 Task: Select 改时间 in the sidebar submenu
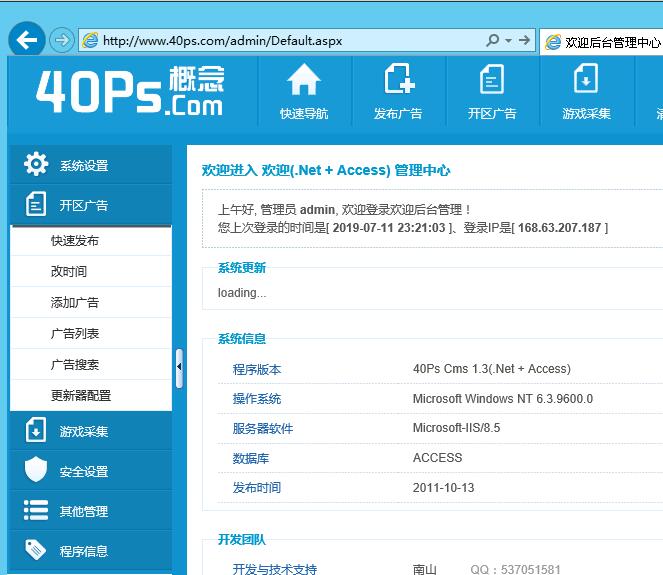(69, 272)
